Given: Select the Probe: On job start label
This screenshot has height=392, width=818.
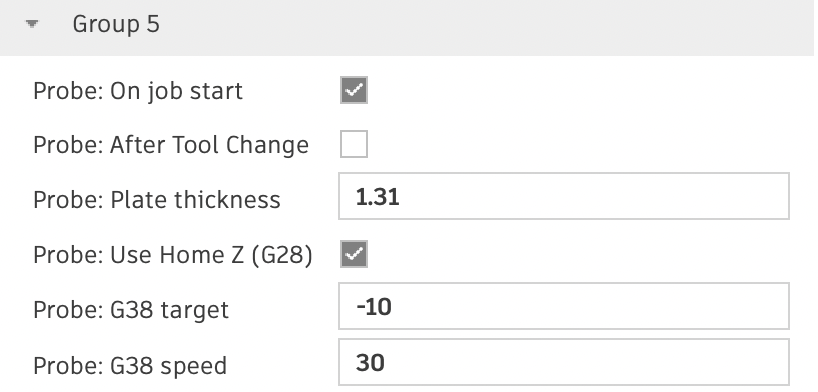Looking at the screenshot, I should pyautogui.click(x=138, y=91).
